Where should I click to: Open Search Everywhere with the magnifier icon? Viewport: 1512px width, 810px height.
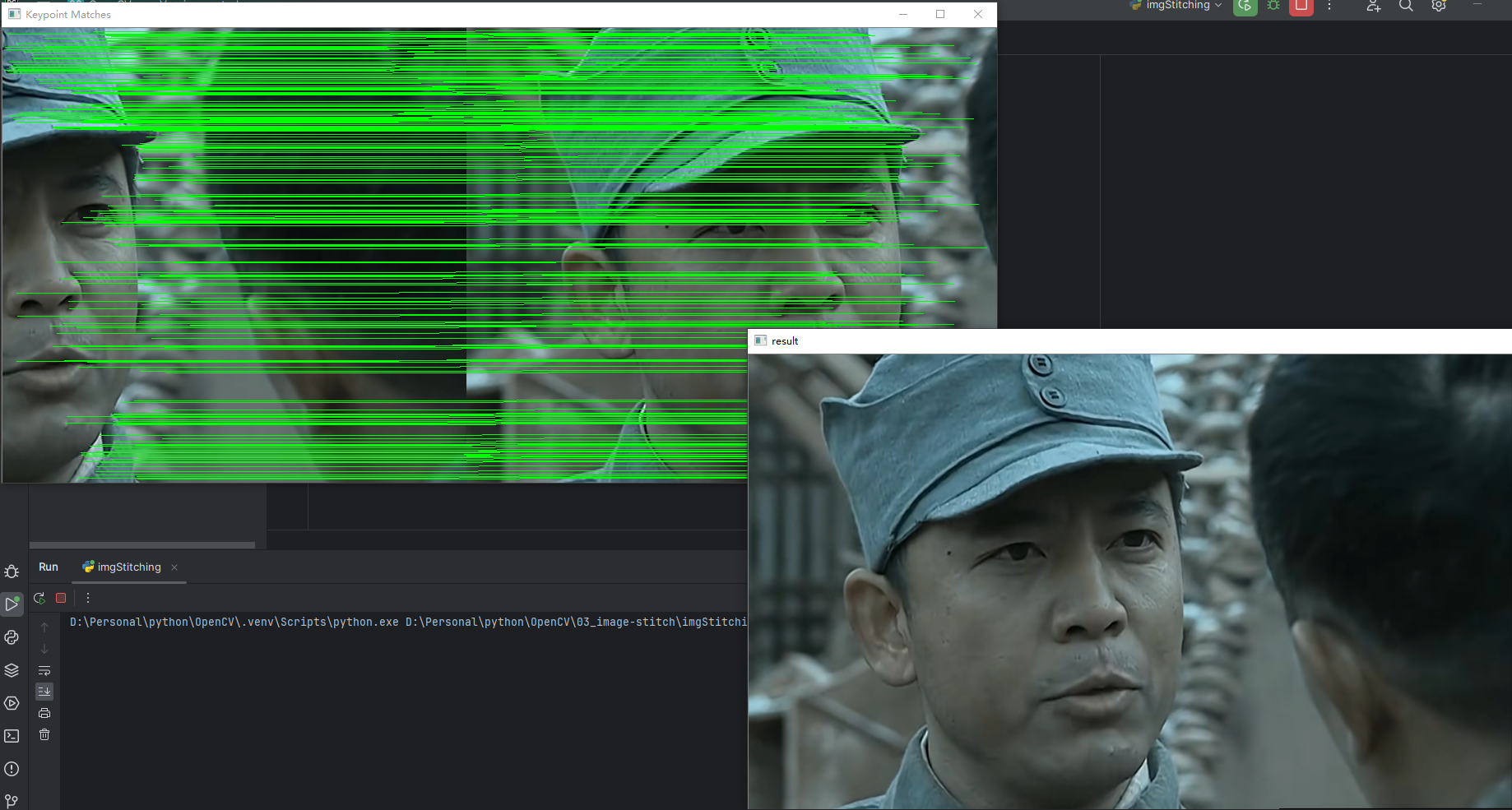[1405, 7]
